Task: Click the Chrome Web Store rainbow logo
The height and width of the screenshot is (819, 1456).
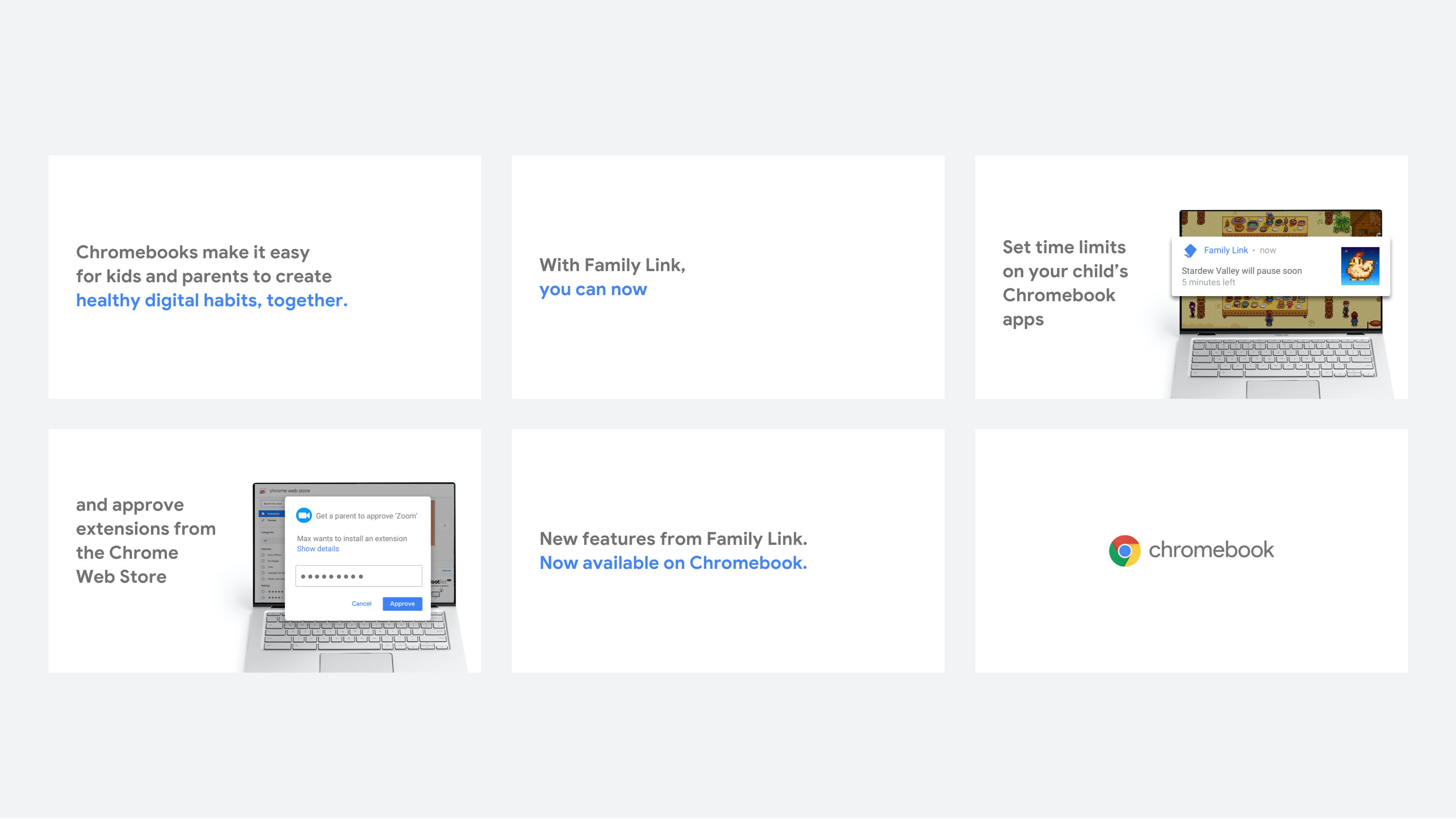Action: click(x=263, y=491)
